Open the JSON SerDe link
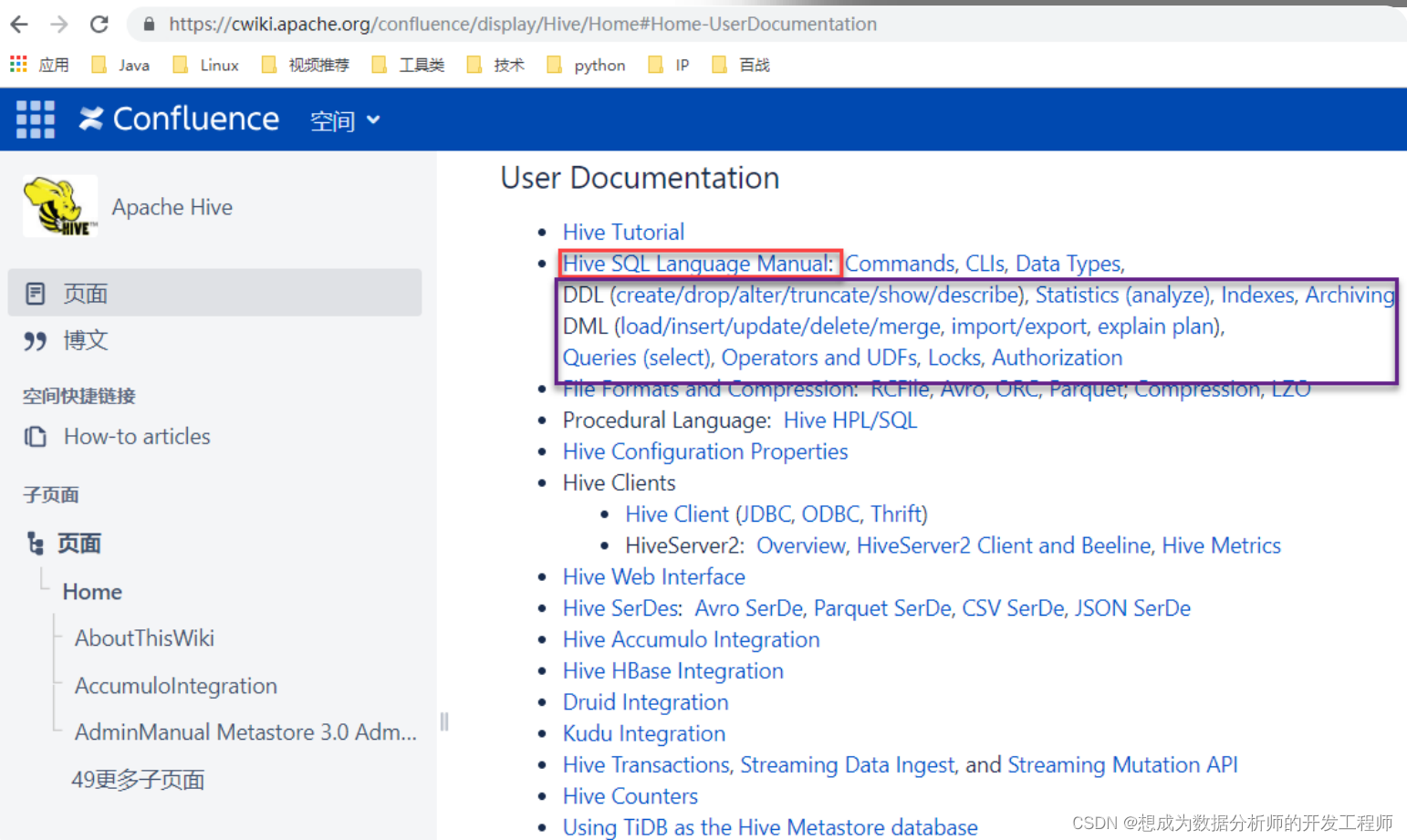1407x840 pixels. pos(1132,608)
